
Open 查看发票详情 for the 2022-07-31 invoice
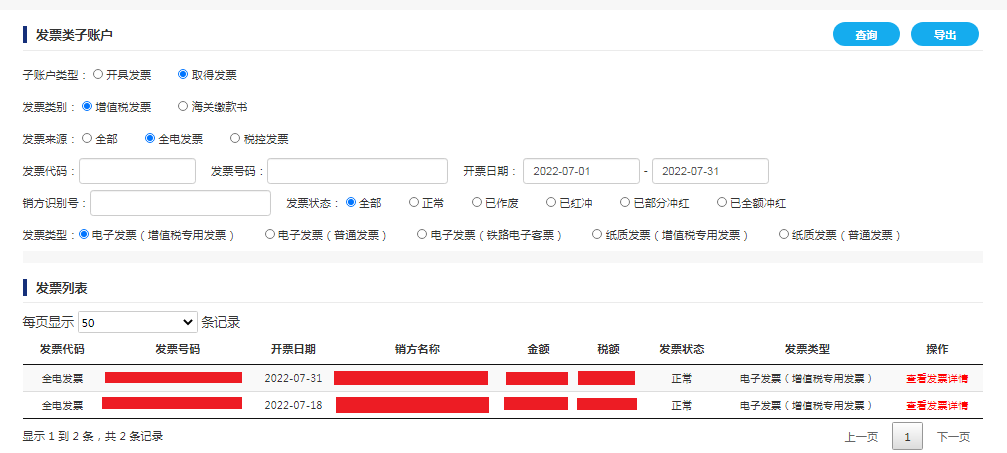pyautogui.click(x=936, y=379)
